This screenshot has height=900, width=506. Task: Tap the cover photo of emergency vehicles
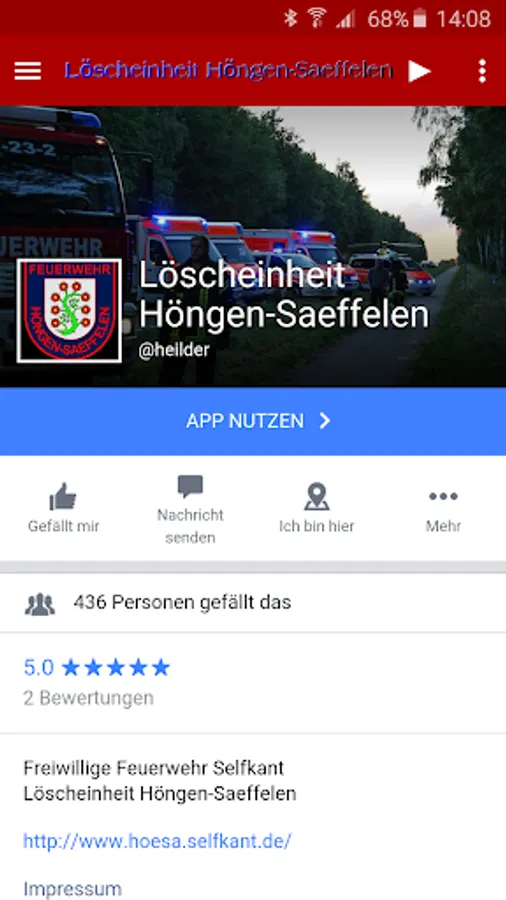point(253,247)
